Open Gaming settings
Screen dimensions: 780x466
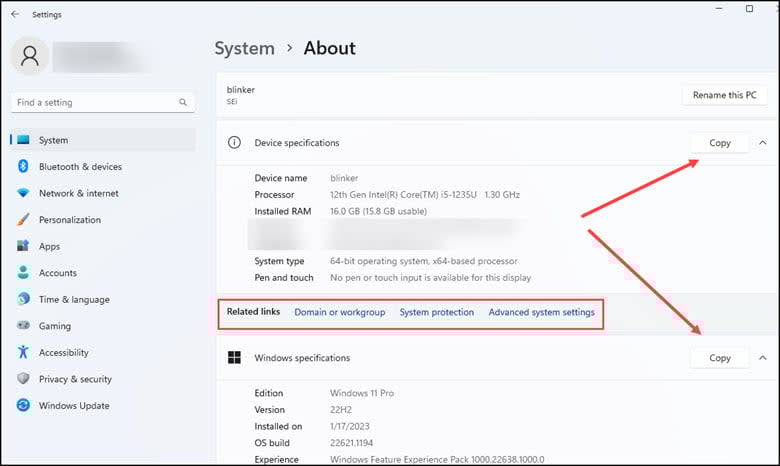103,326
